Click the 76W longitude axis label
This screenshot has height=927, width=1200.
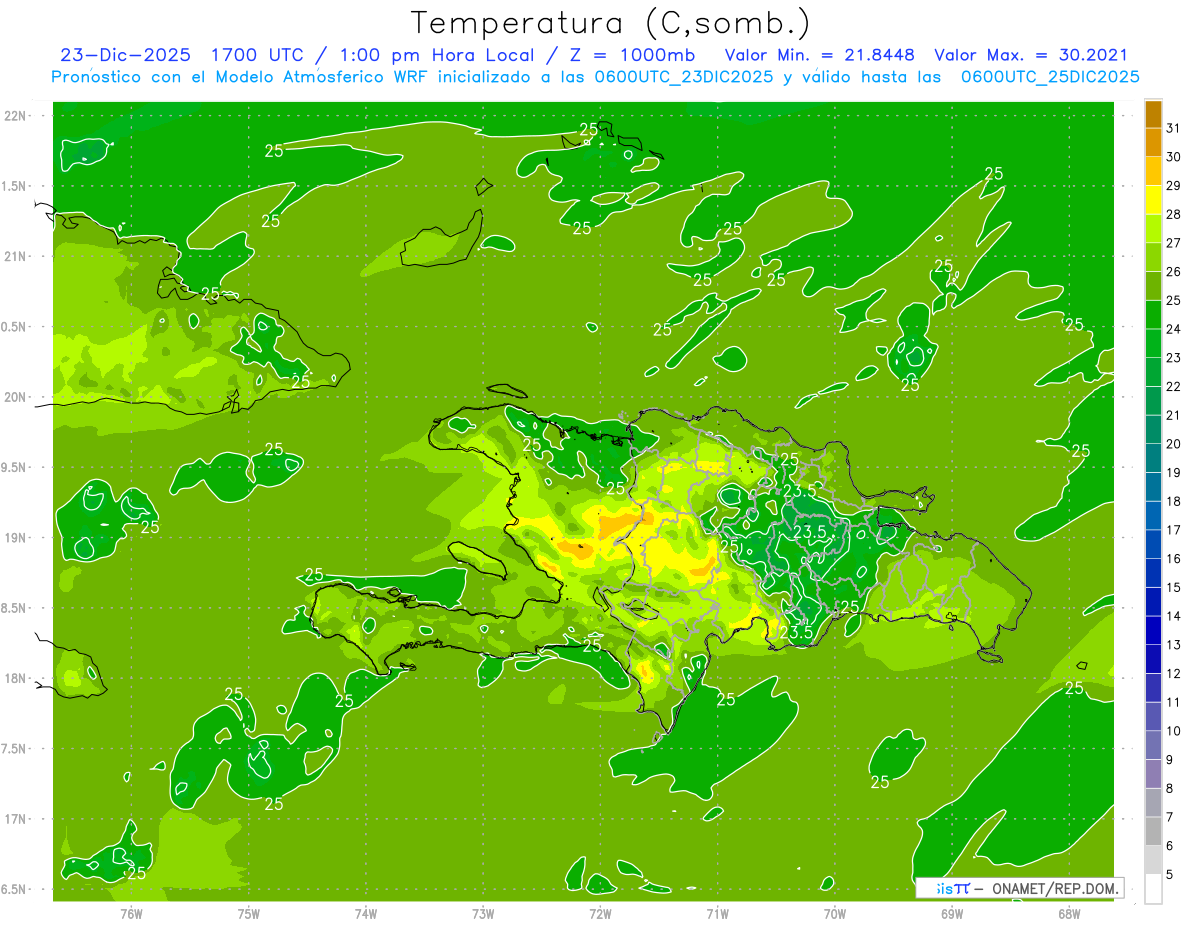[x=131, y=913]
